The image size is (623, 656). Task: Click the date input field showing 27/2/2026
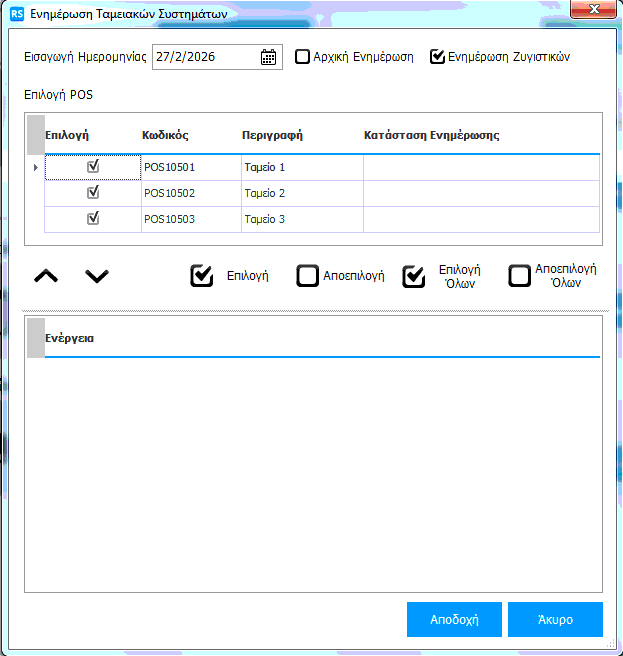(x=204, y=57)
